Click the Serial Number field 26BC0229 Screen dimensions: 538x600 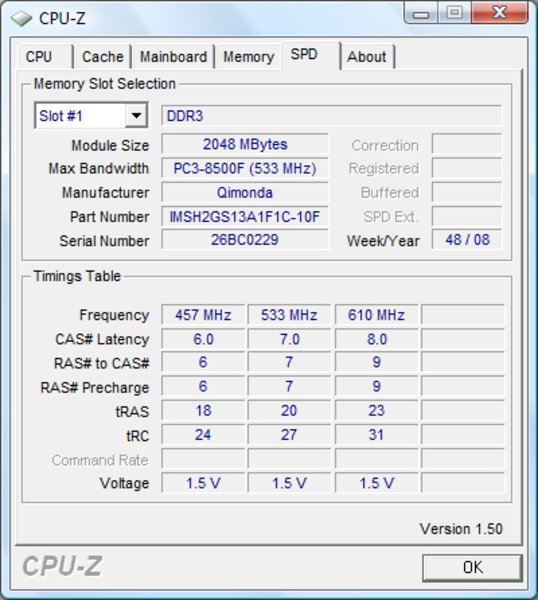click(245, 240)
